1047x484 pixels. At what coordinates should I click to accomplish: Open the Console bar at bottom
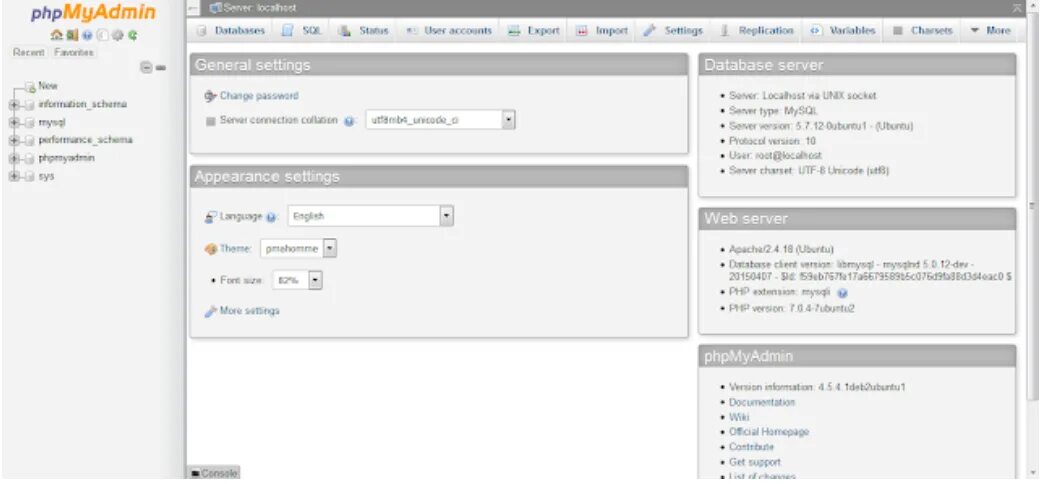[x=213, y=473]
